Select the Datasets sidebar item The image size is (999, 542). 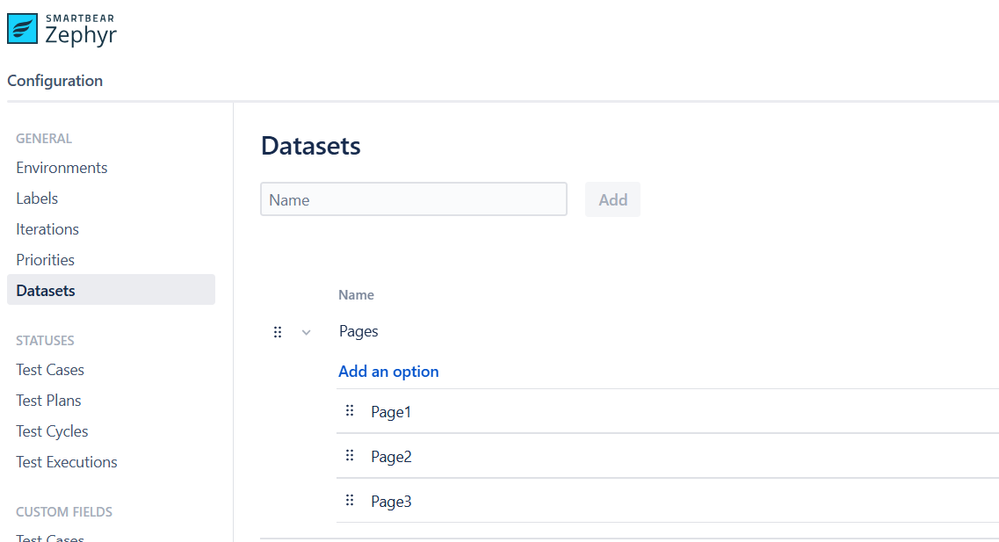pyautogui.click(x=111, y=290)
